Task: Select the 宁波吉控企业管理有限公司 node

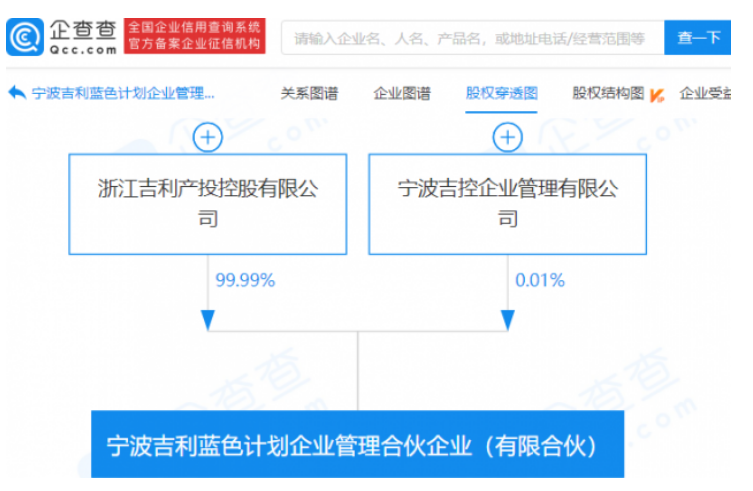Action: tap(508, 204)
